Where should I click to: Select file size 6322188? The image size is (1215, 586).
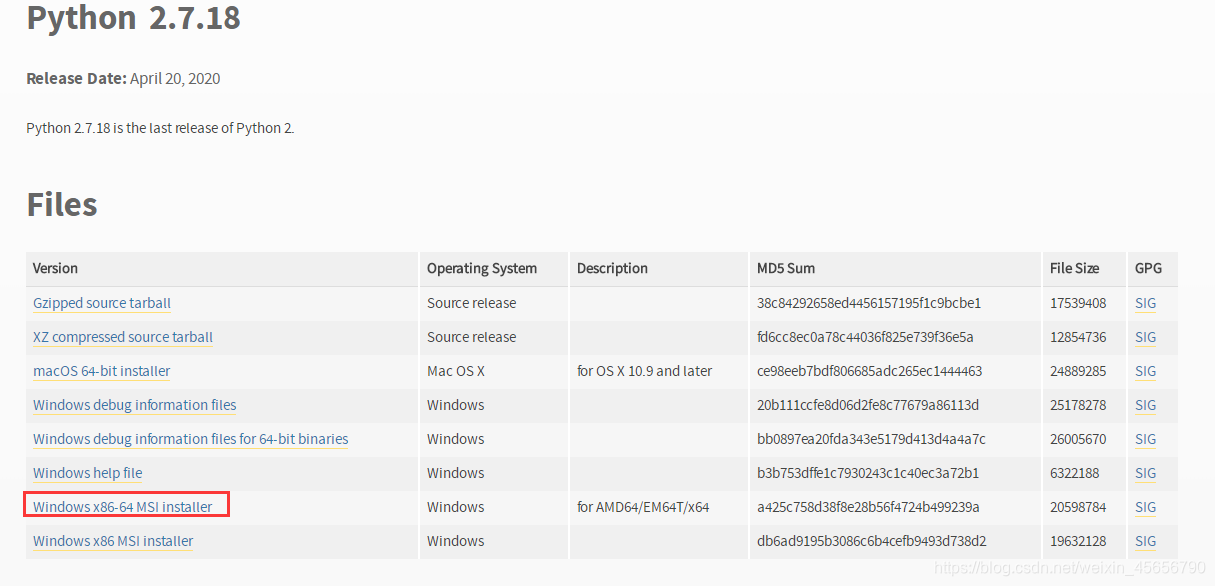pyautogui.click(x=1074, y=473)
